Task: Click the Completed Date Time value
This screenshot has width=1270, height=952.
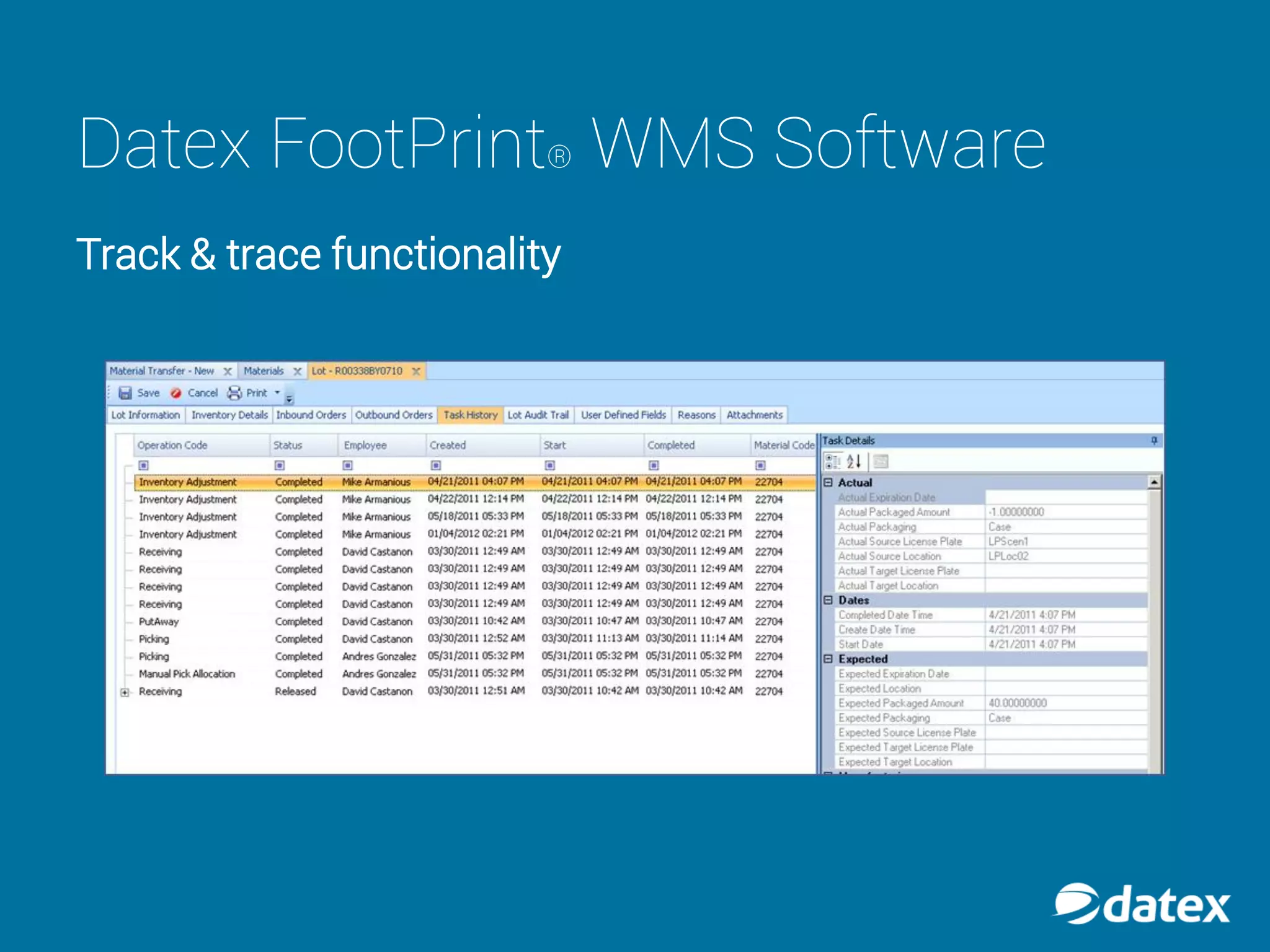Action: point(1066,615)
